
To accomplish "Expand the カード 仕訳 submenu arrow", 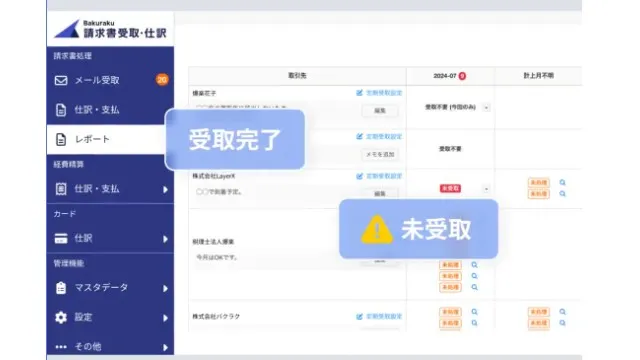I will 165,239.
